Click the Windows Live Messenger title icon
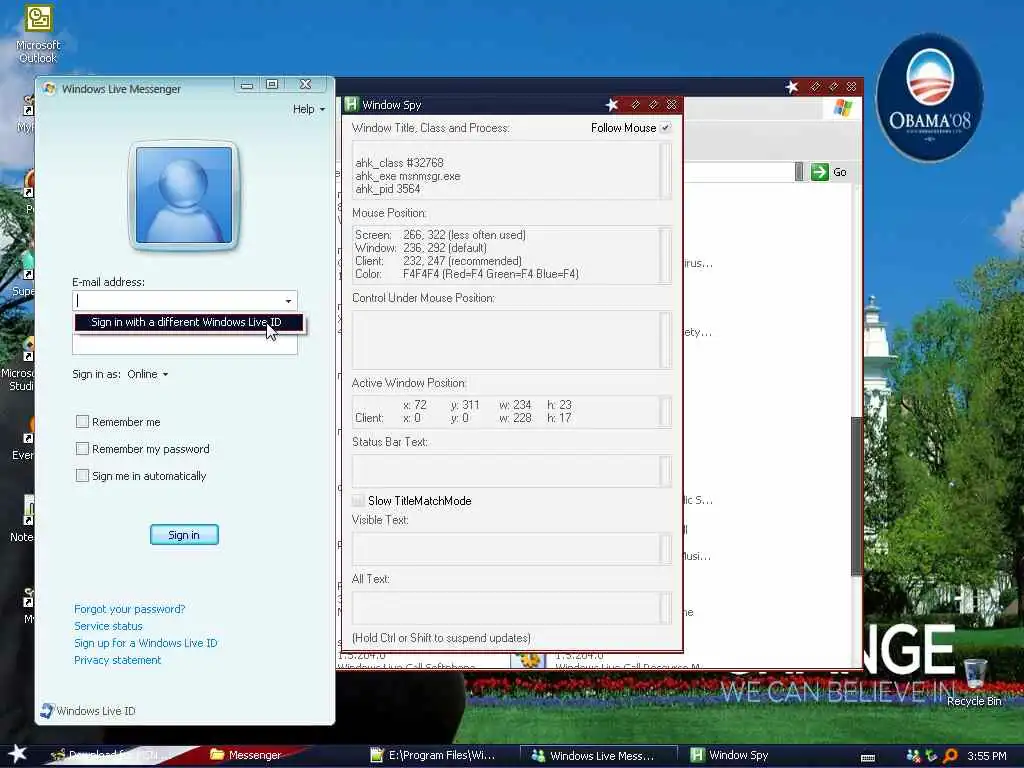The width and height of the screenshot is (1024, 768). [50, 88]
